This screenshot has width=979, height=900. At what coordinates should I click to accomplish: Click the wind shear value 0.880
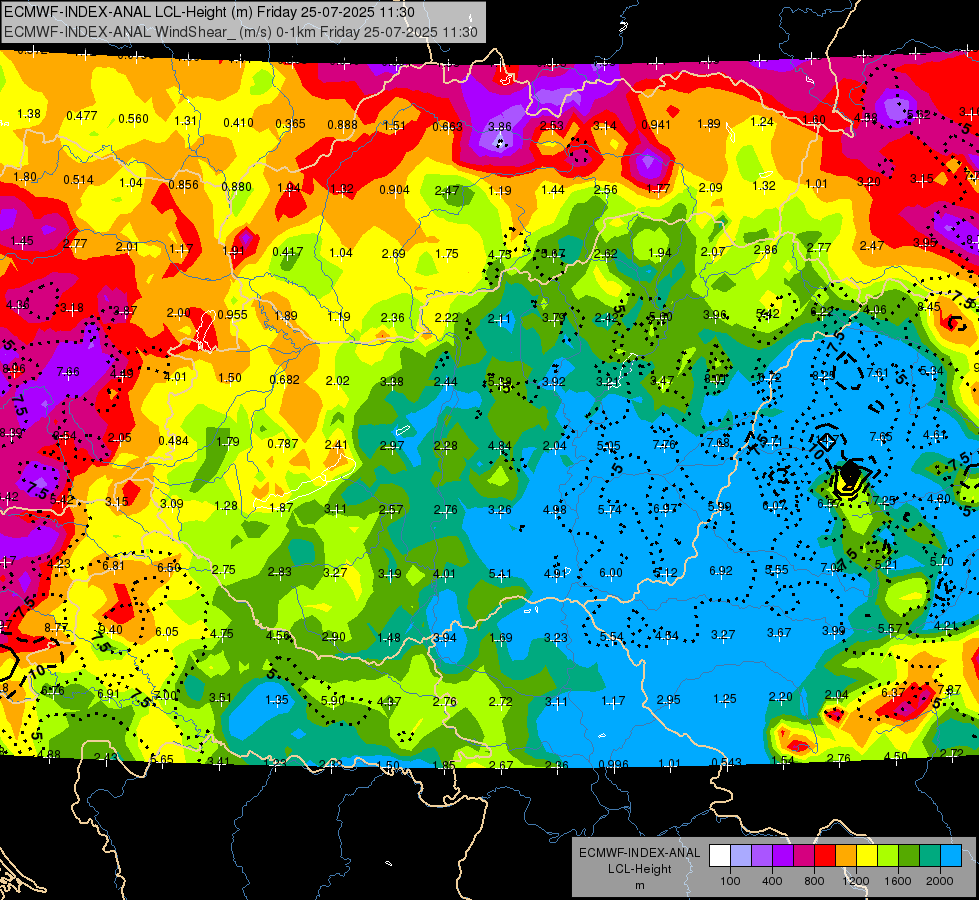(237, 187)
